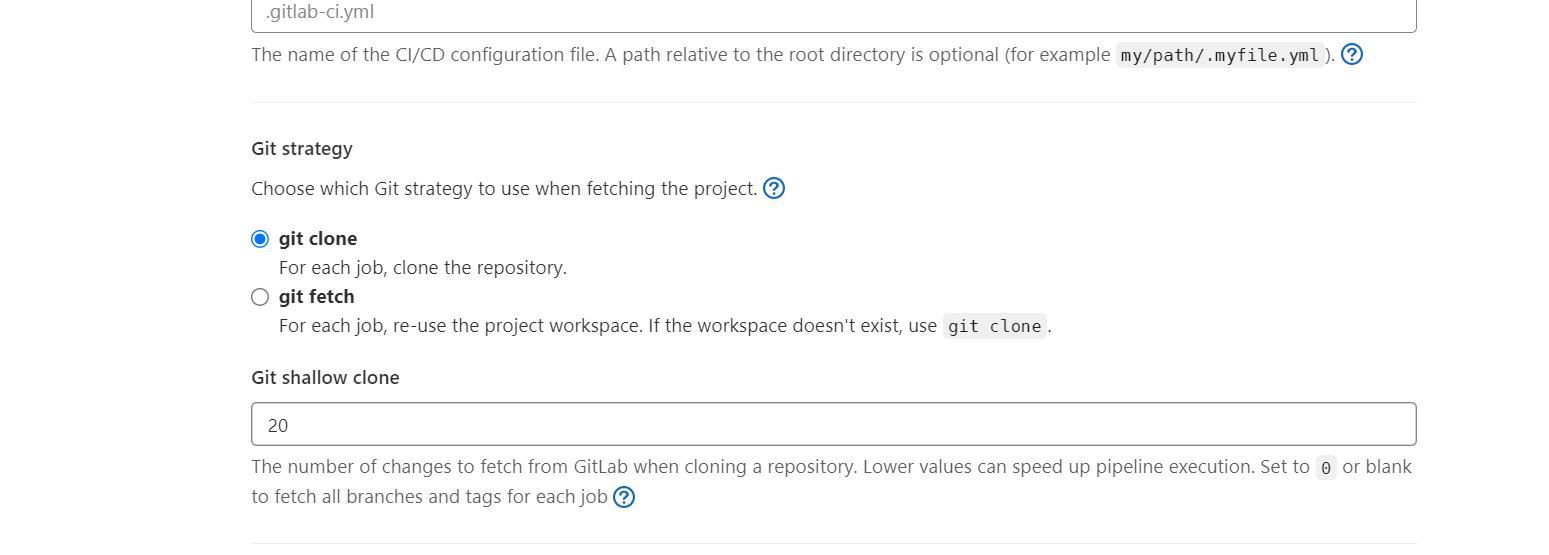Open help icon beside the CI/CD configuration file description
The height and width of the screenshot is (555, 1549).
[1352, 55]
